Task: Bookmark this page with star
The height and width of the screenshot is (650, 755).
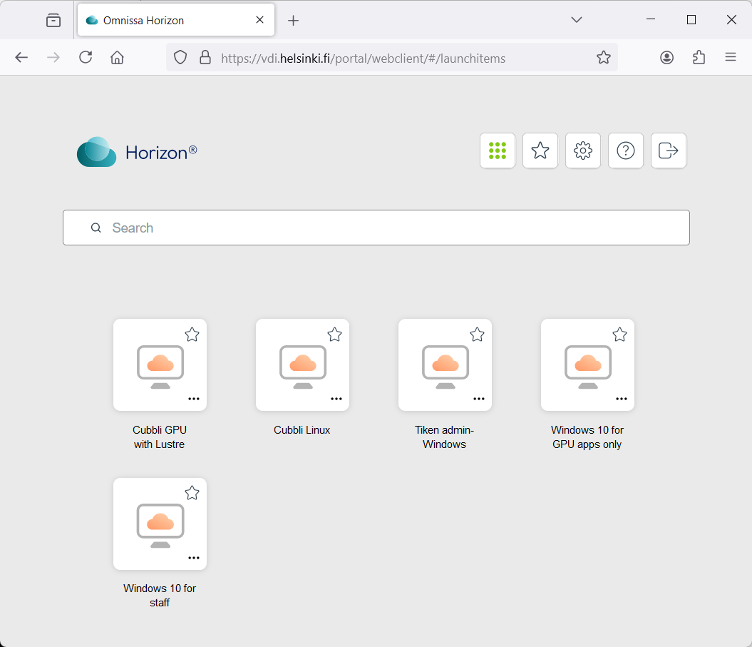Action: point(605,58)
